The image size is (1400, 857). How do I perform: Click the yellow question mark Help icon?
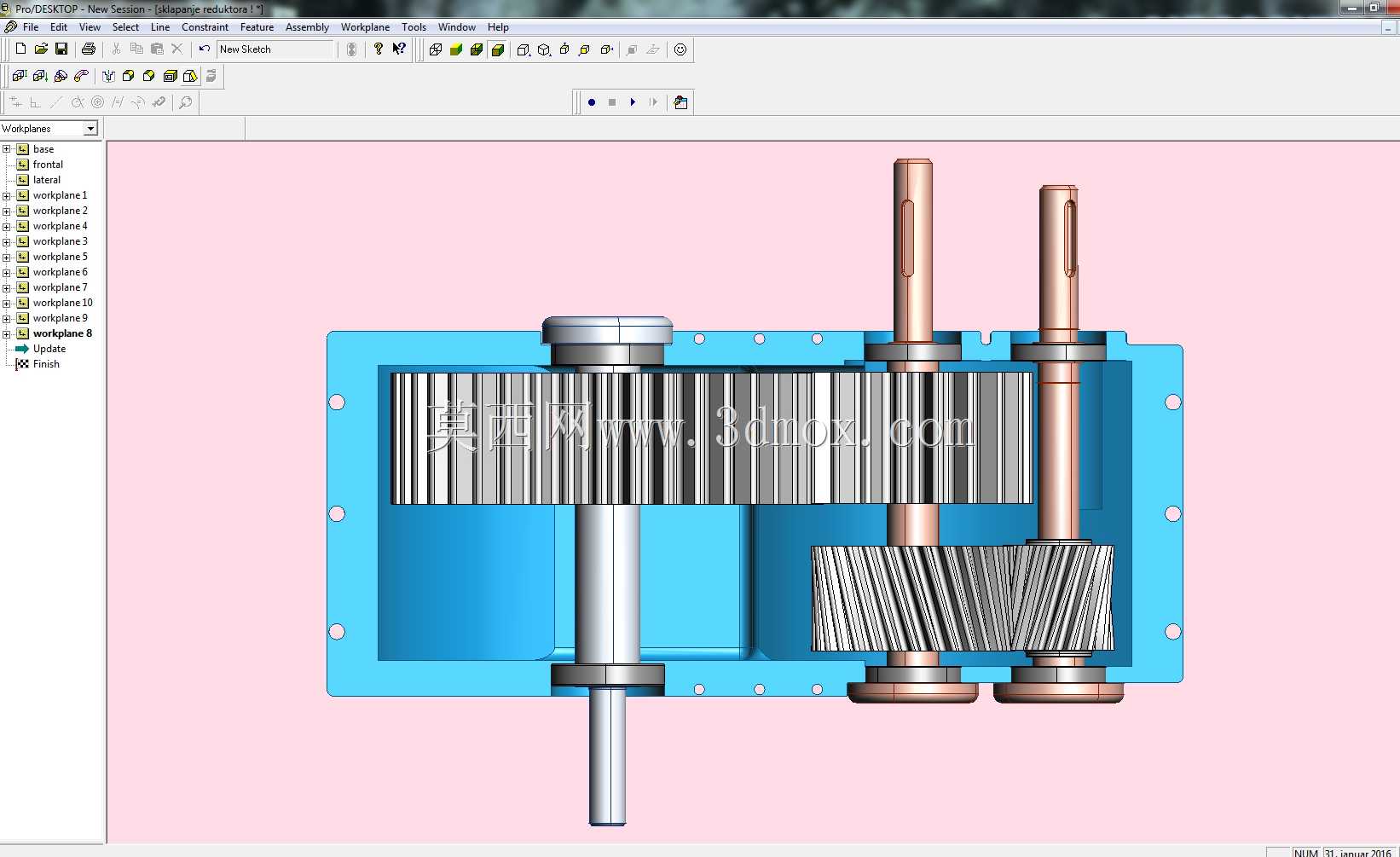point(379,49)
